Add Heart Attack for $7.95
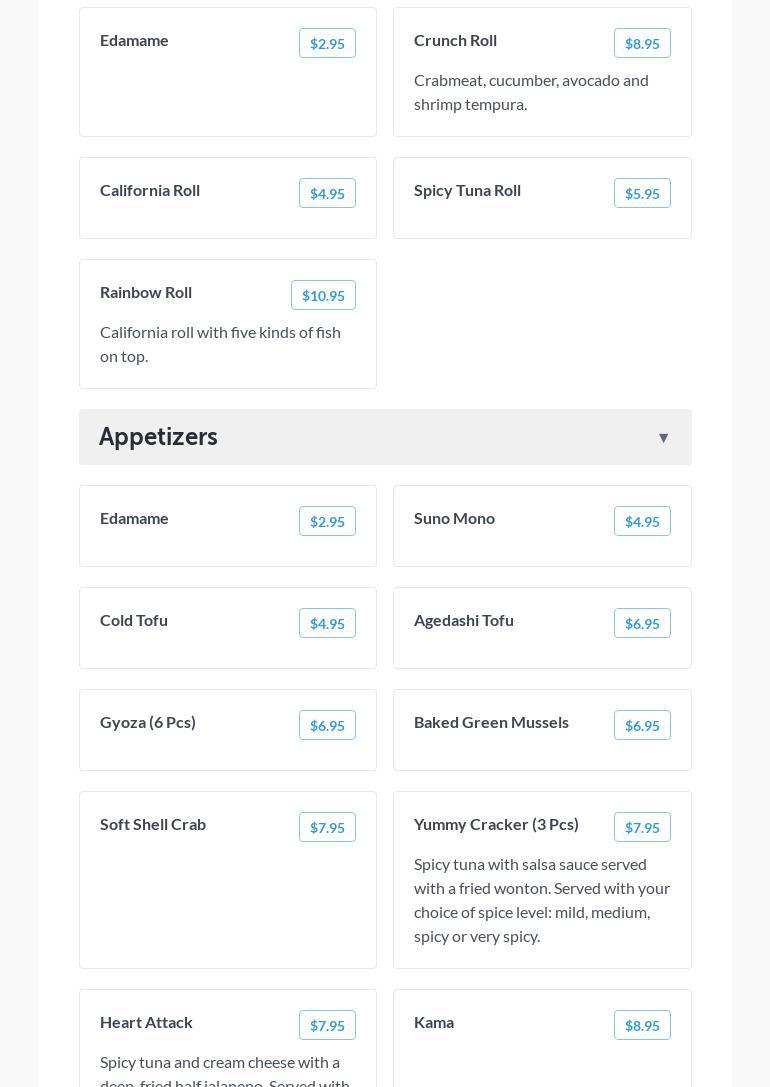The width and height of the screenshot is (770, 1087). (327, 1025)
